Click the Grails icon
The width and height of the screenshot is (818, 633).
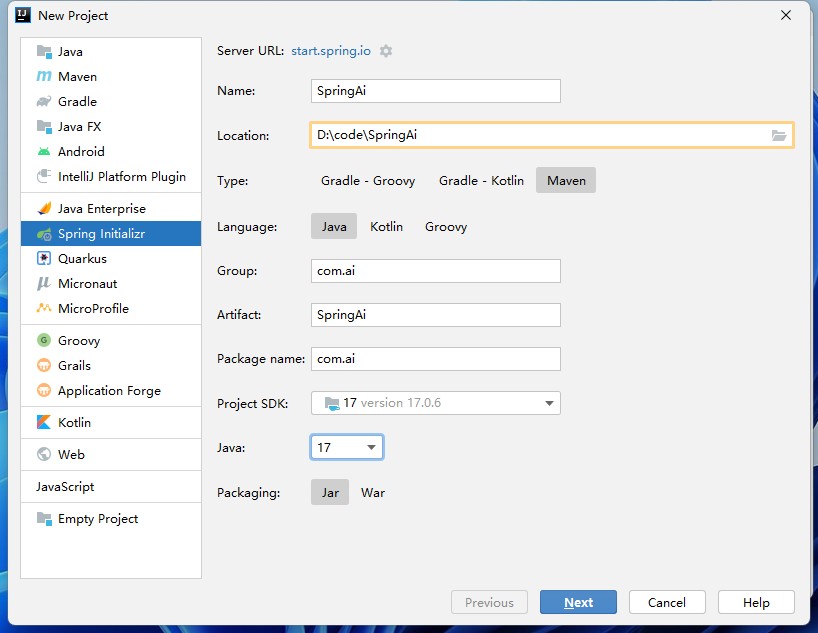pos(44,365)
